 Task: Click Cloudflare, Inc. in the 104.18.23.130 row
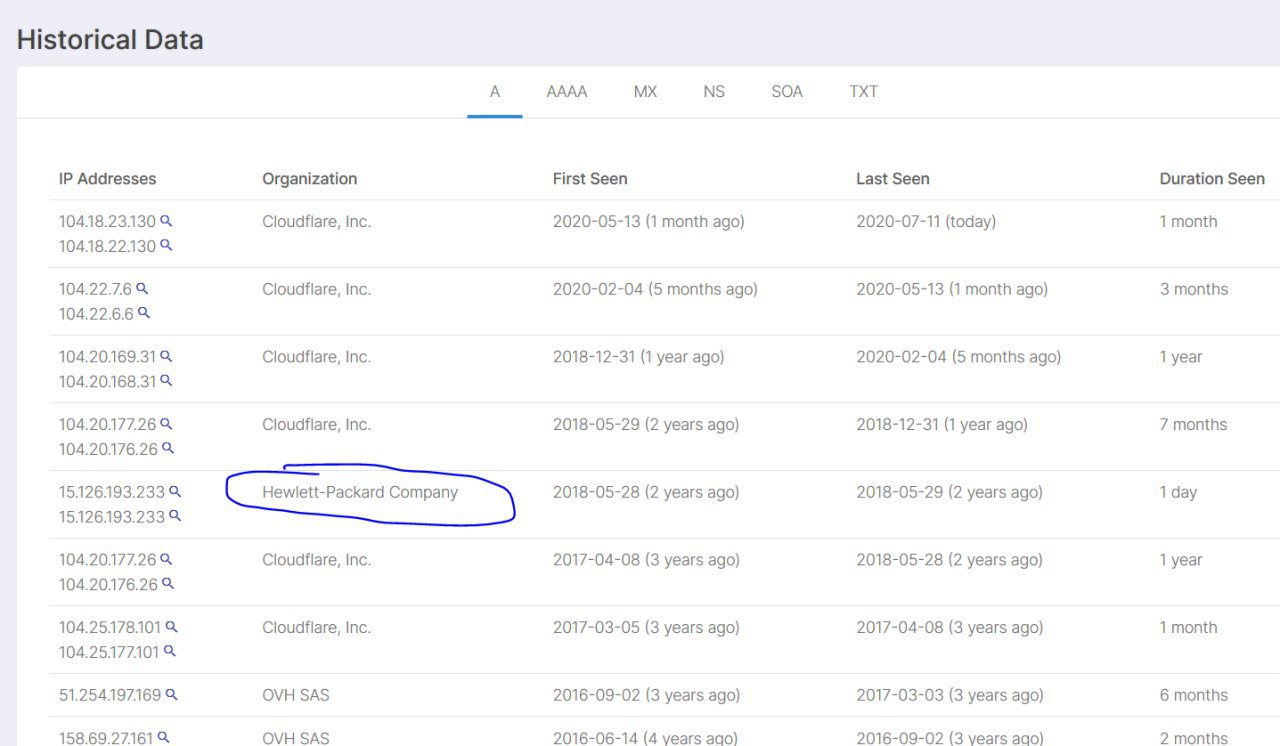[x=317, y=222]
